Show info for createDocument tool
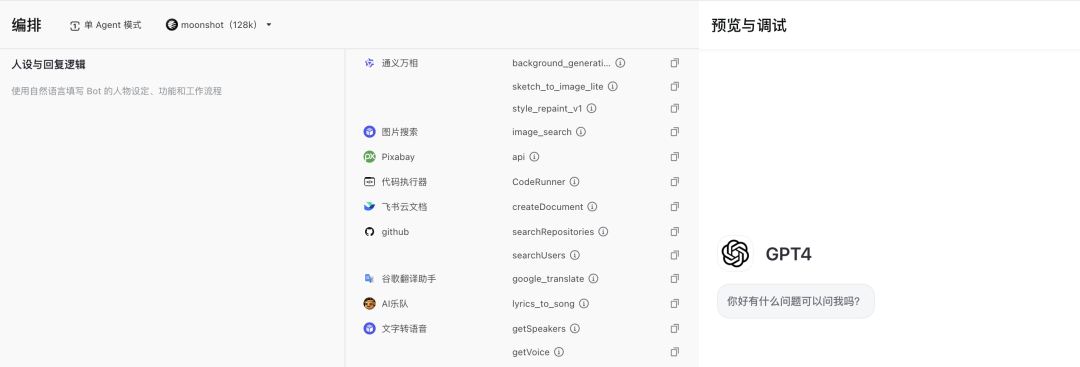The height and width of the screenshot is (367, 1080). click(592, 207)
